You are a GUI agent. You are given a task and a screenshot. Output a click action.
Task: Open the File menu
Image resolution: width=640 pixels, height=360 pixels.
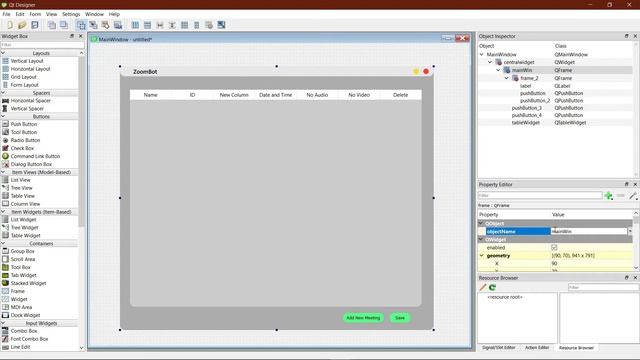tap(6, 14)
